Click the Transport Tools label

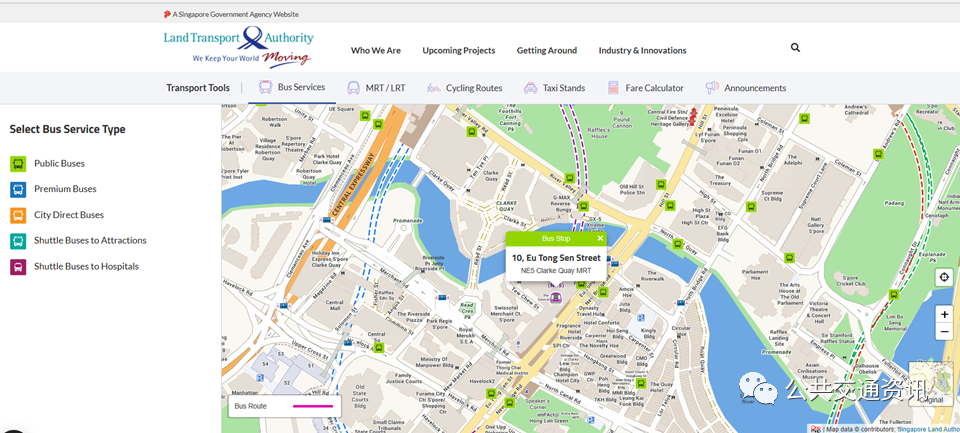[198, 88]
